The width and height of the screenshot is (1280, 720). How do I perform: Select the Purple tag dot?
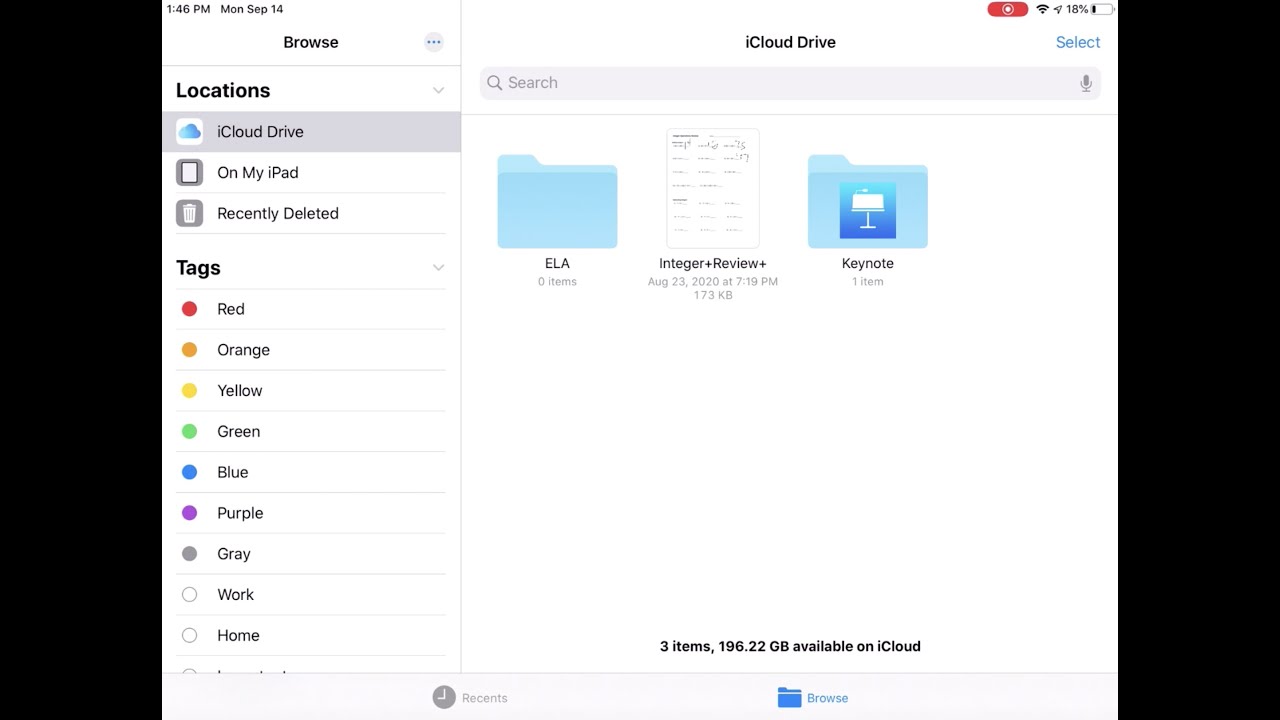coord(189,513)
